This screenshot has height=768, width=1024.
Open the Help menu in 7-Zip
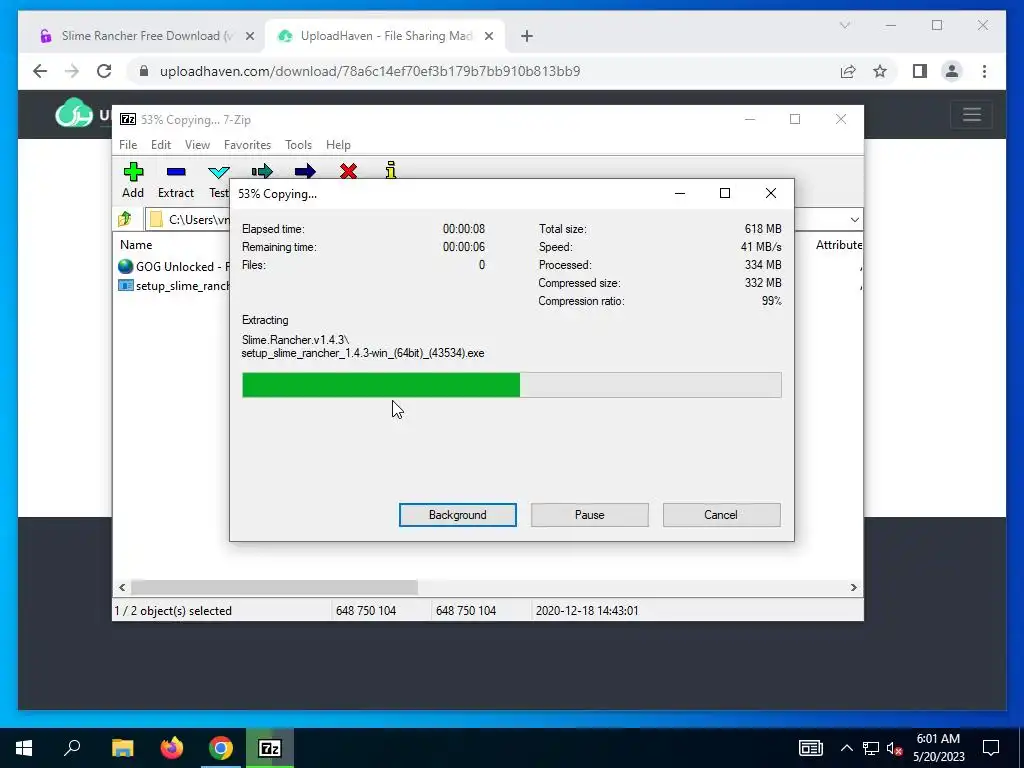point(338,145)
